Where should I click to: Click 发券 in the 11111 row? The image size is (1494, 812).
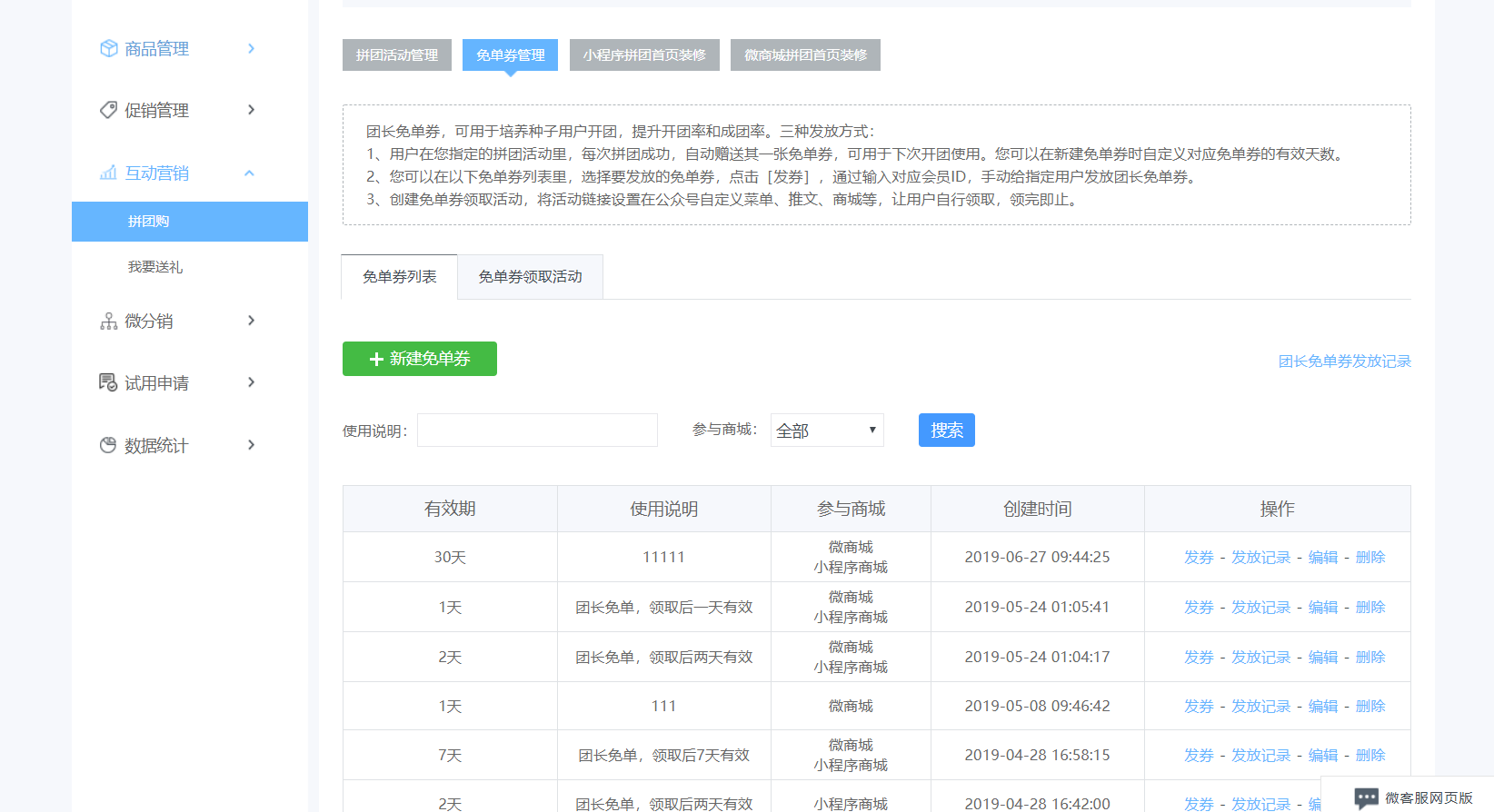(1199, 558)
